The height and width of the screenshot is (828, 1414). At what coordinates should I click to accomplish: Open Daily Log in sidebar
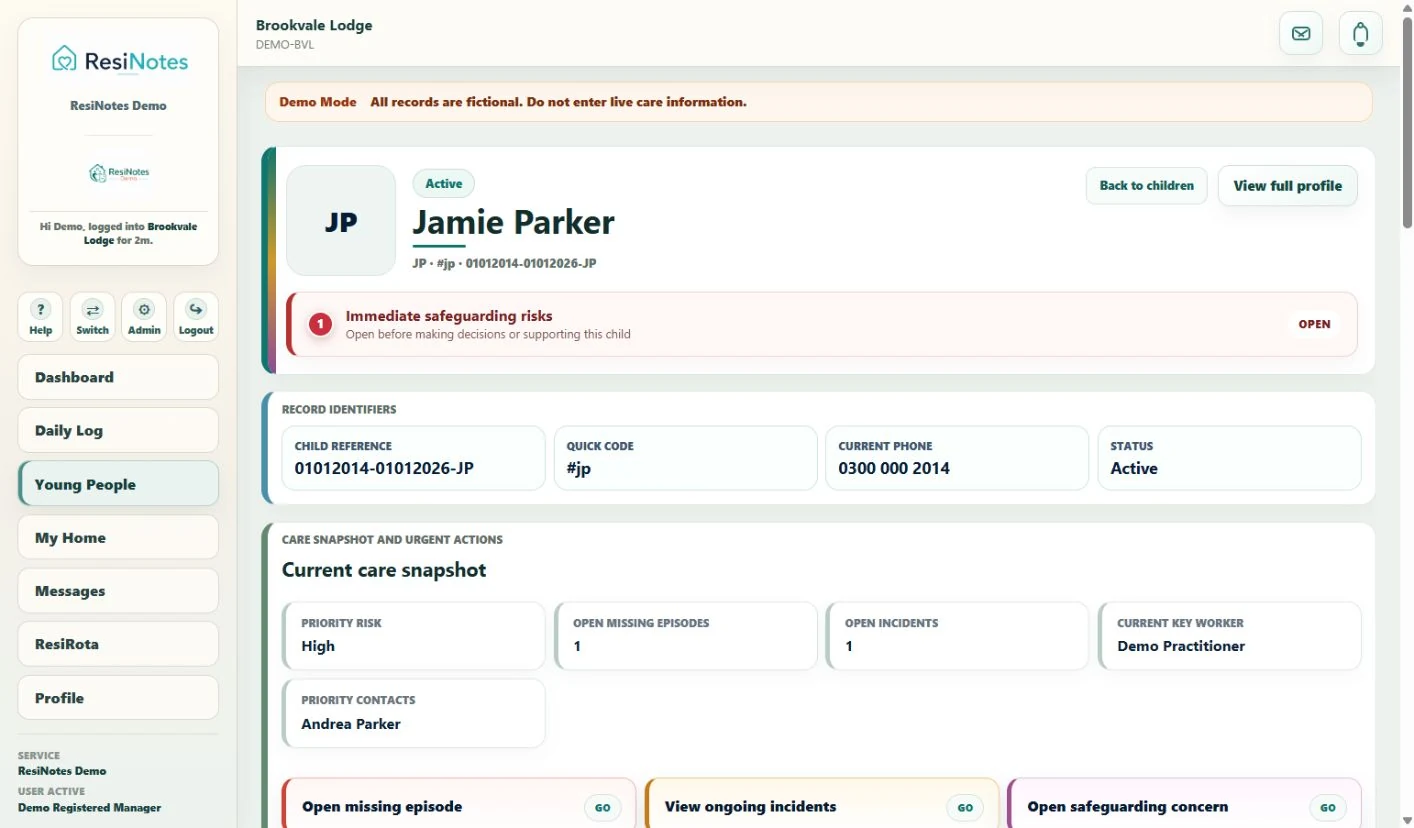click(x=118, y=430)
